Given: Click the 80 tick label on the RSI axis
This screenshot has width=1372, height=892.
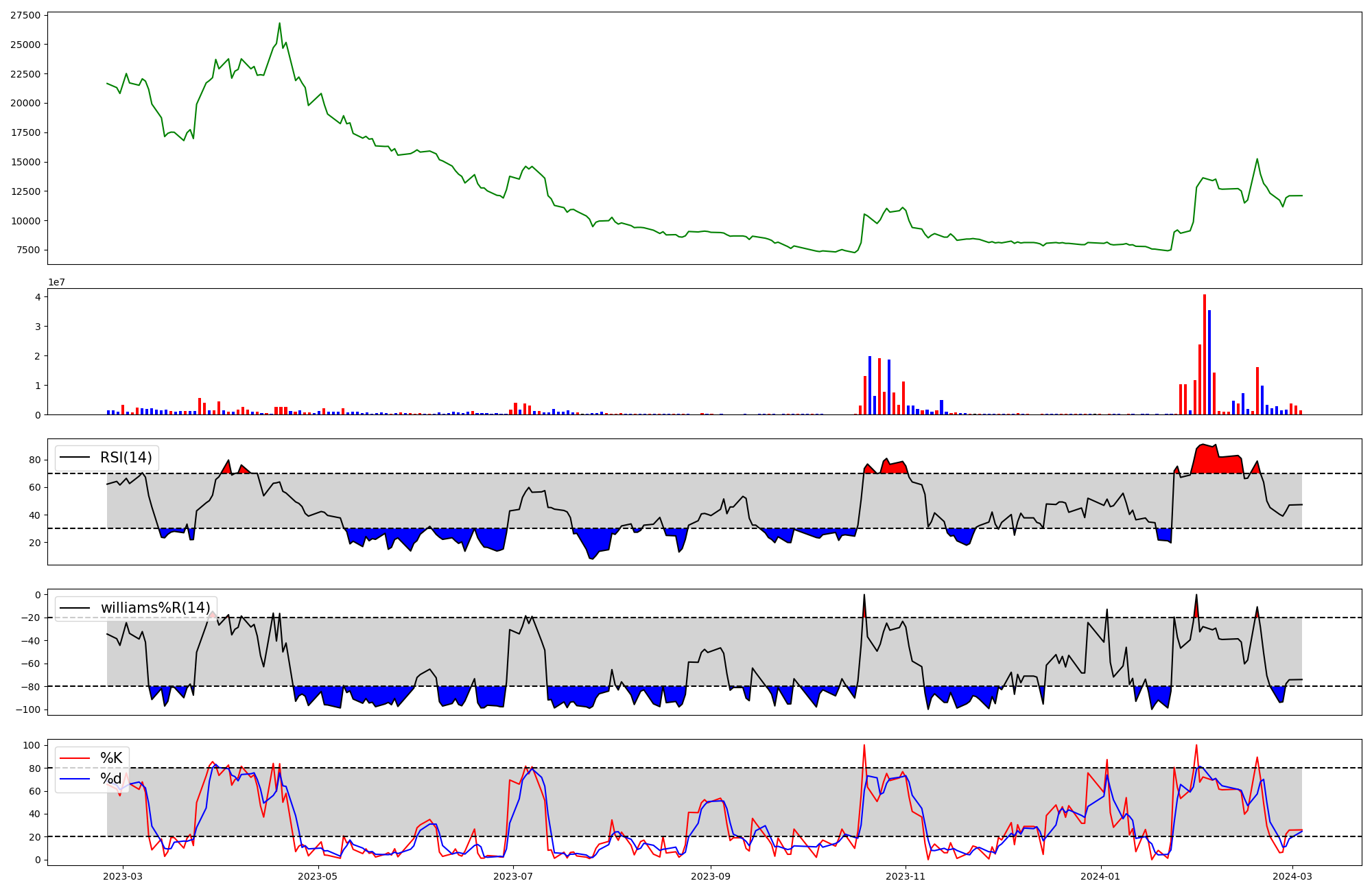Looking at the screenshot, I should click(34, 460).
